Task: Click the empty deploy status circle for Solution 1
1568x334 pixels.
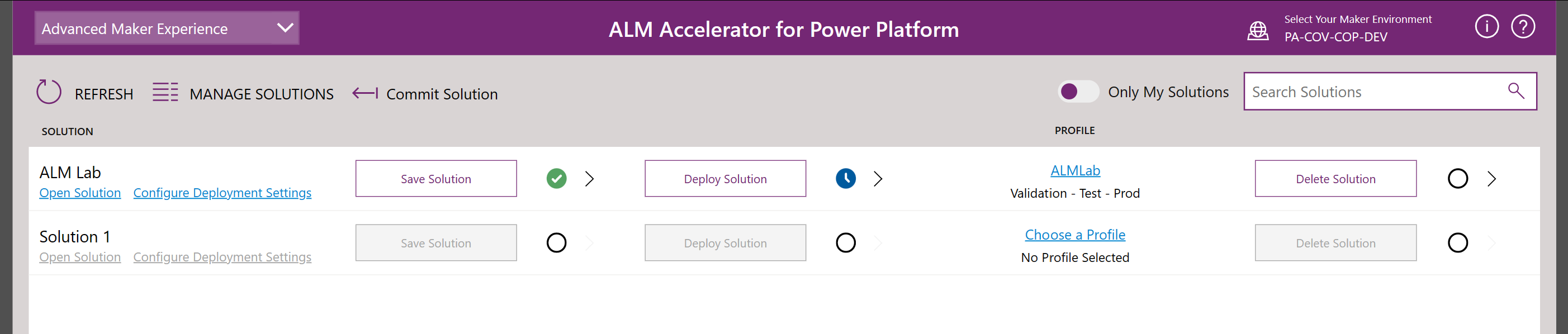Action: point(845,242)
